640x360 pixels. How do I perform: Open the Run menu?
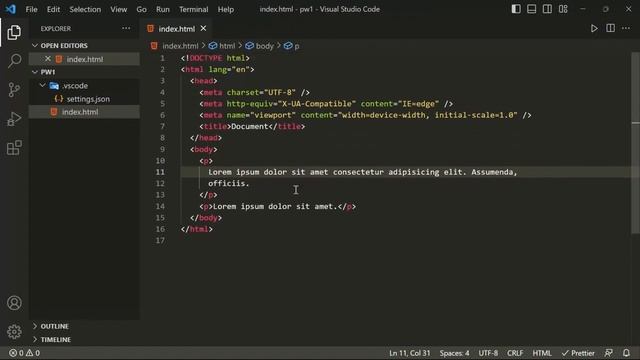pyautogui.click(x=162, y=9)
